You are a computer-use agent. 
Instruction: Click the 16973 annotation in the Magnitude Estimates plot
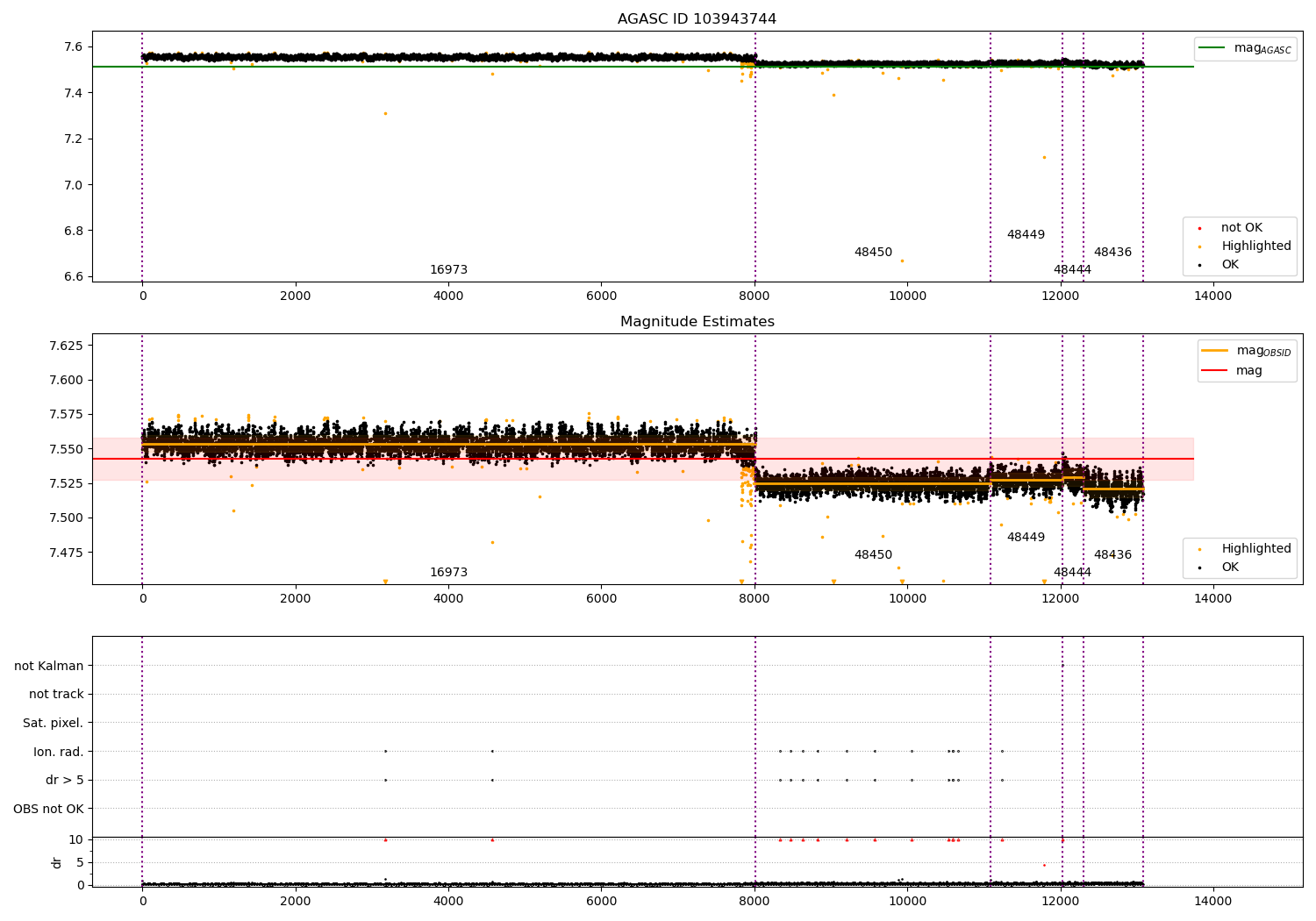[x=448, y=573]
